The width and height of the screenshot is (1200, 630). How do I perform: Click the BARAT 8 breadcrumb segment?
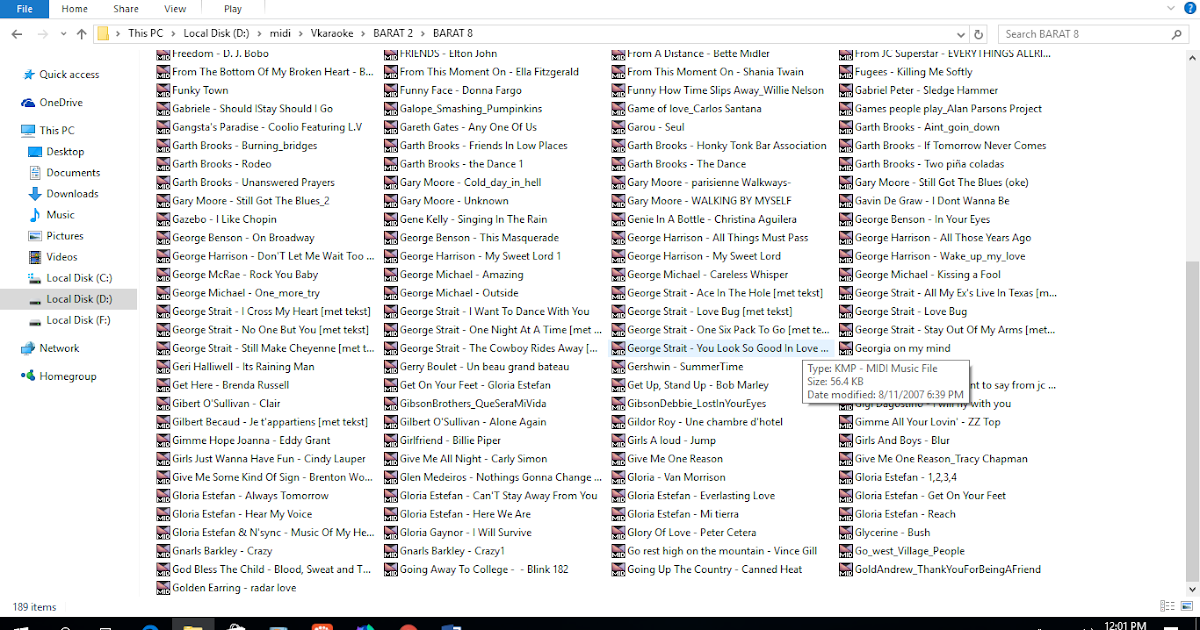point(454,34)
